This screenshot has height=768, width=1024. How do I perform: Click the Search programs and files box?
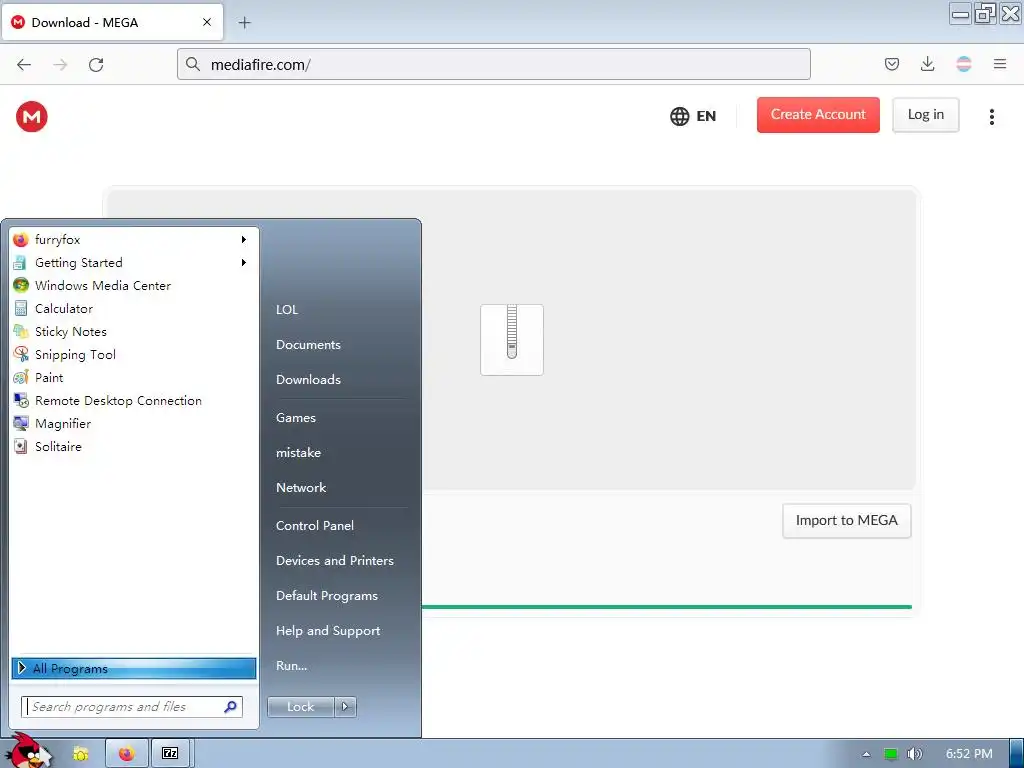(x=132, y=707)
